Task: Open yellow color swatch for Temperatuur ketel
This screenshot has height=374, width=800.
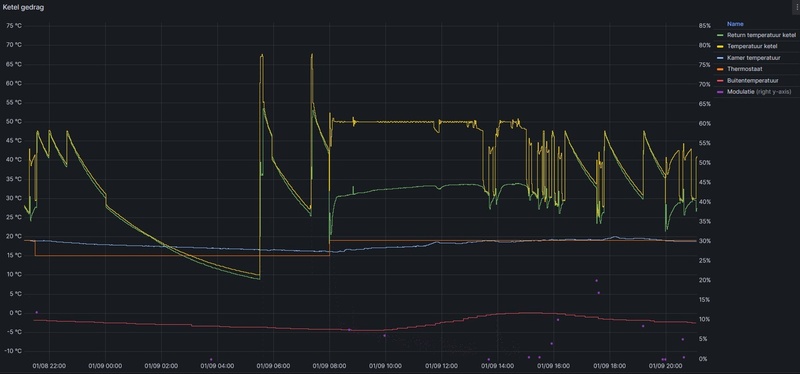Action: point(720,46)
